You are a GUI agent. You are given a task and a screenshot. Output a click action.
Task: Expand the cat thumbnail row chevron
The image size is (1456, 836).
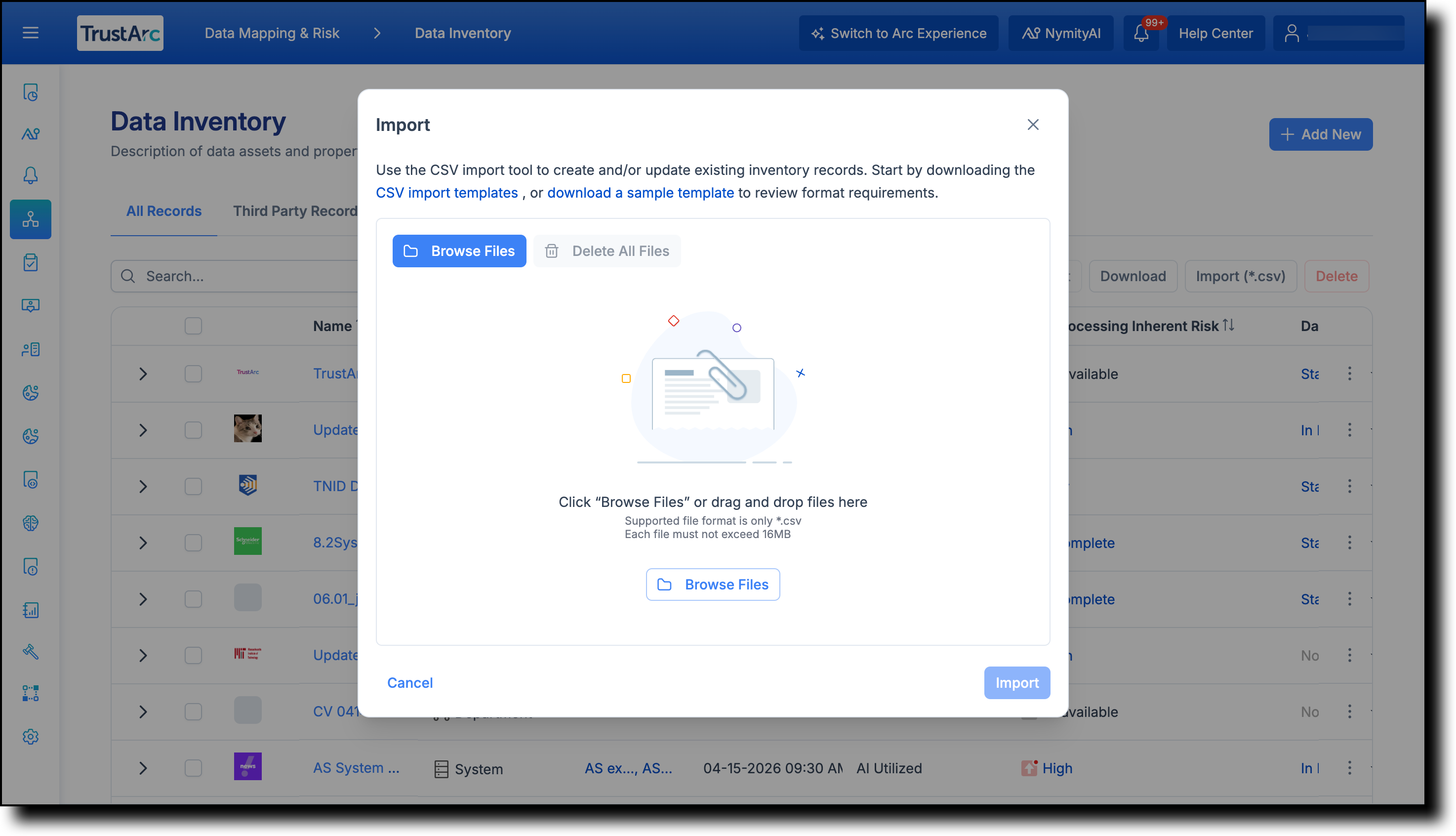143,430
